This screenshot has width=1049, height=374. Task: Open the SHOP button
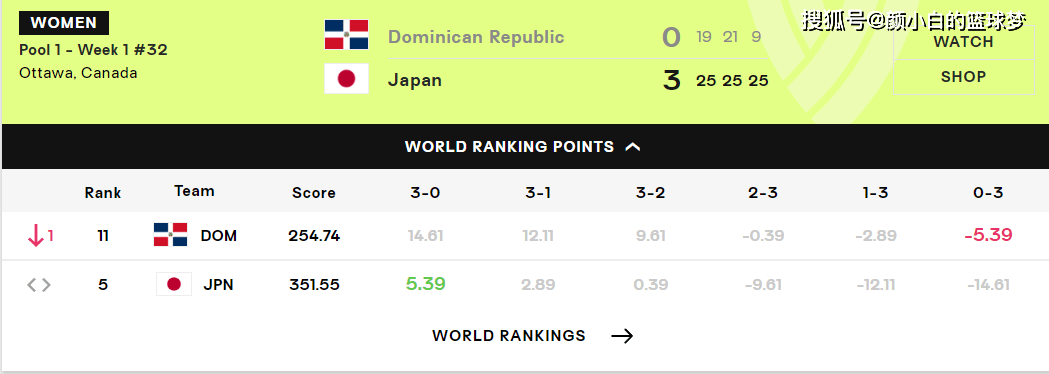pos(963,76)
